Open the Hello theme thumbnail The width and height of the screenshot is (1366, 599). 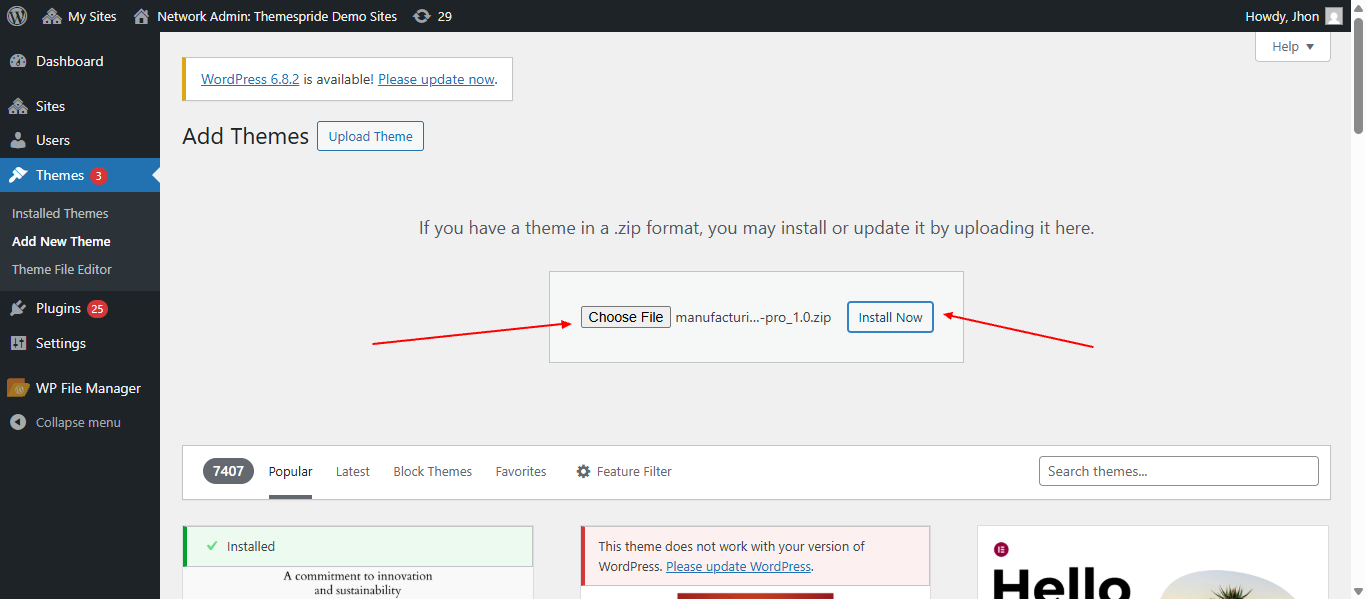click(x=1153, y=562)
